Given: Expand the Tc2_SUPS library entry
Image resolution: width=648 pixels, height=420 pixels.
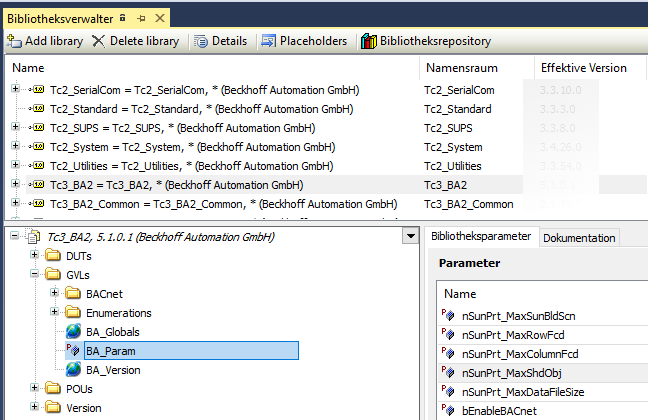Looking at the screenshot, I should pos(15,127).
